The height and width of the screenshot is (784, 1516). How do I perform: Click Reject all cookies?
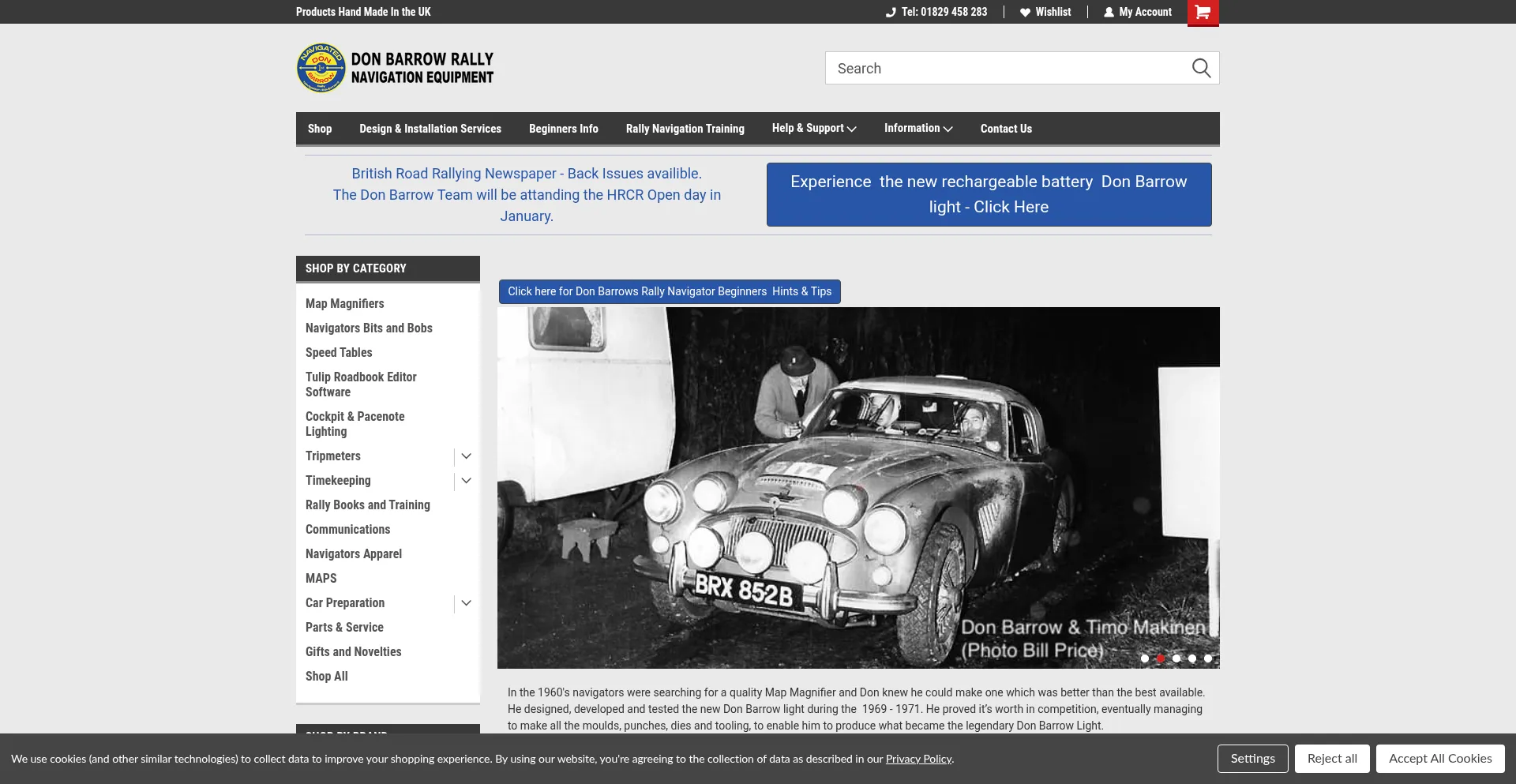click(1332, 759)
